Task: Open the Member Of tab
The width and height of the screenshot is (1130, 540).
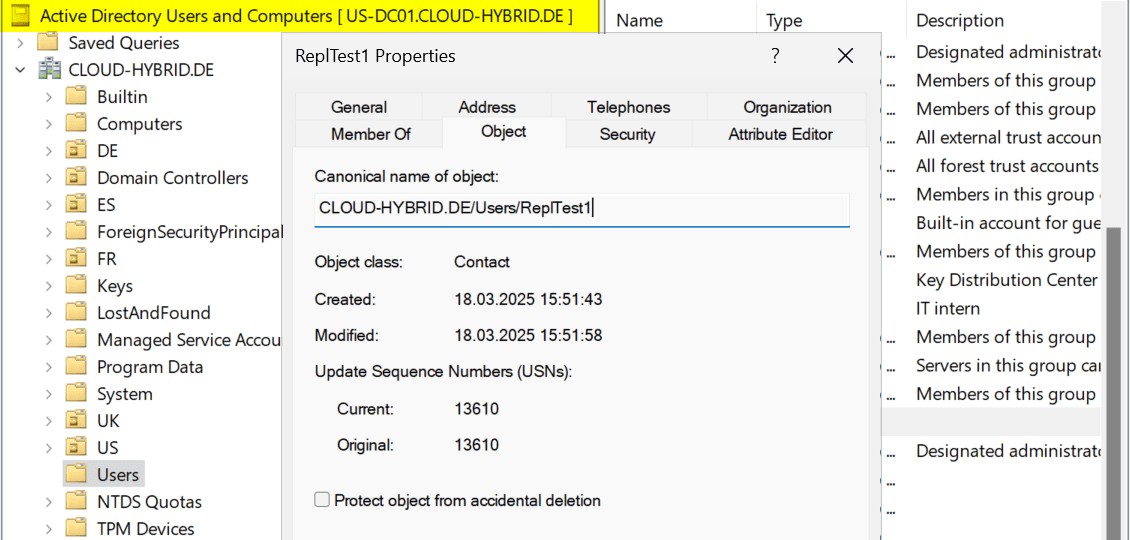Action: 370,134
